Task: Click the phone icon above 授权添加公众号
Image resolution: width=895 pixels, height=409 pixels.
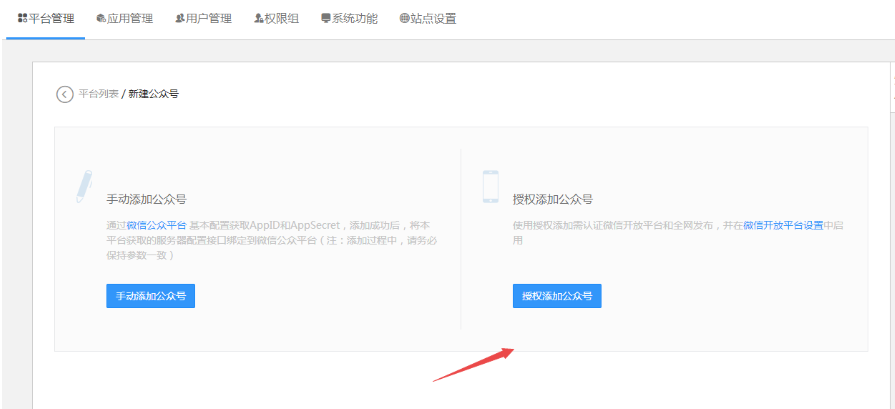Action: click(x=490, y=187)
